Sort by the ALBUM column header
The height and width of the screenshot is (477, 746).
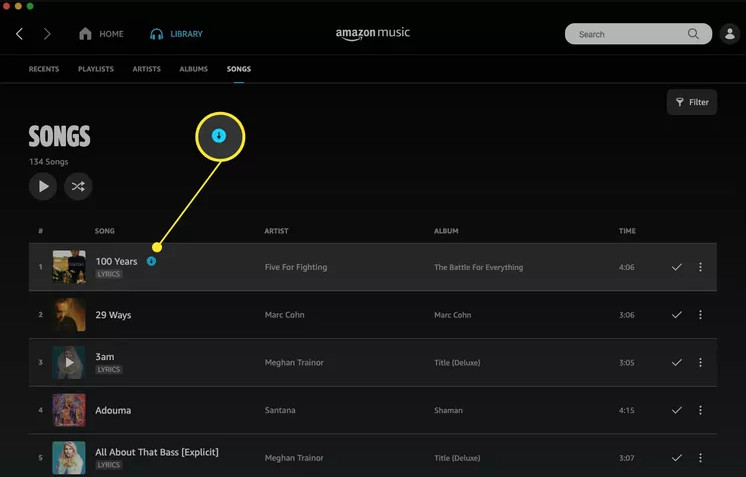446,231
